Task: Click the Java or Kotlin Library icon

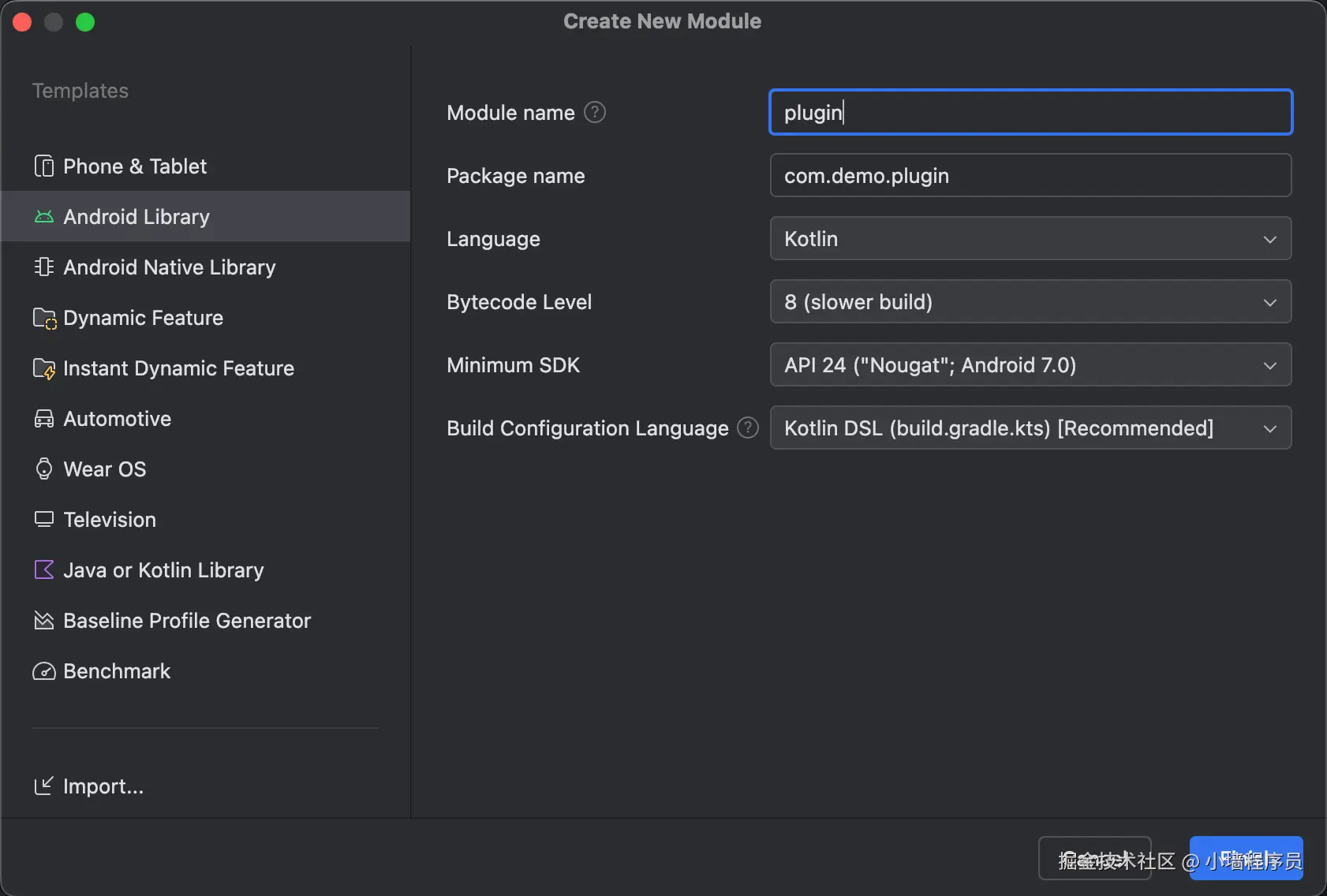Action: 44,570
